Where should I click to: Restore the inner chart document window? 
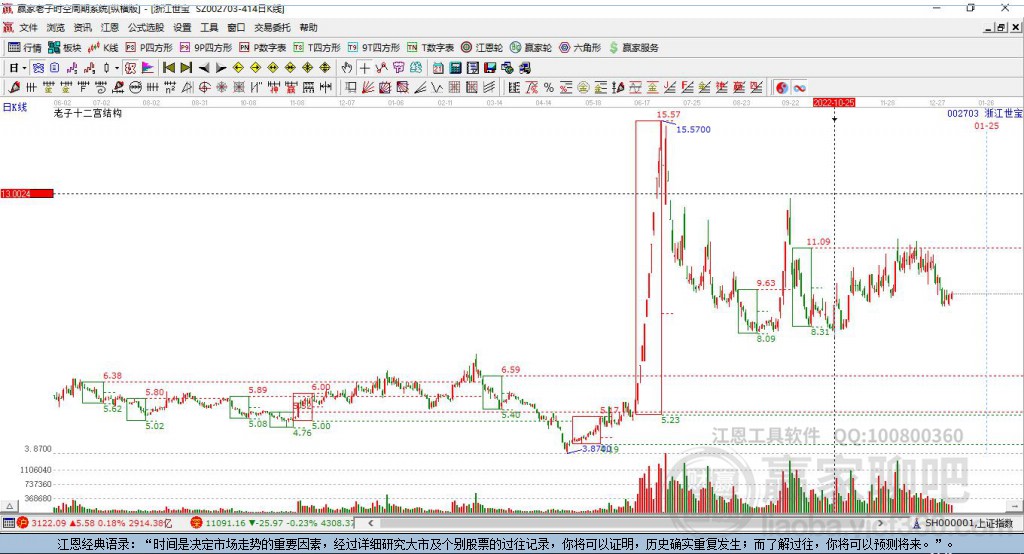(1001, 27)
